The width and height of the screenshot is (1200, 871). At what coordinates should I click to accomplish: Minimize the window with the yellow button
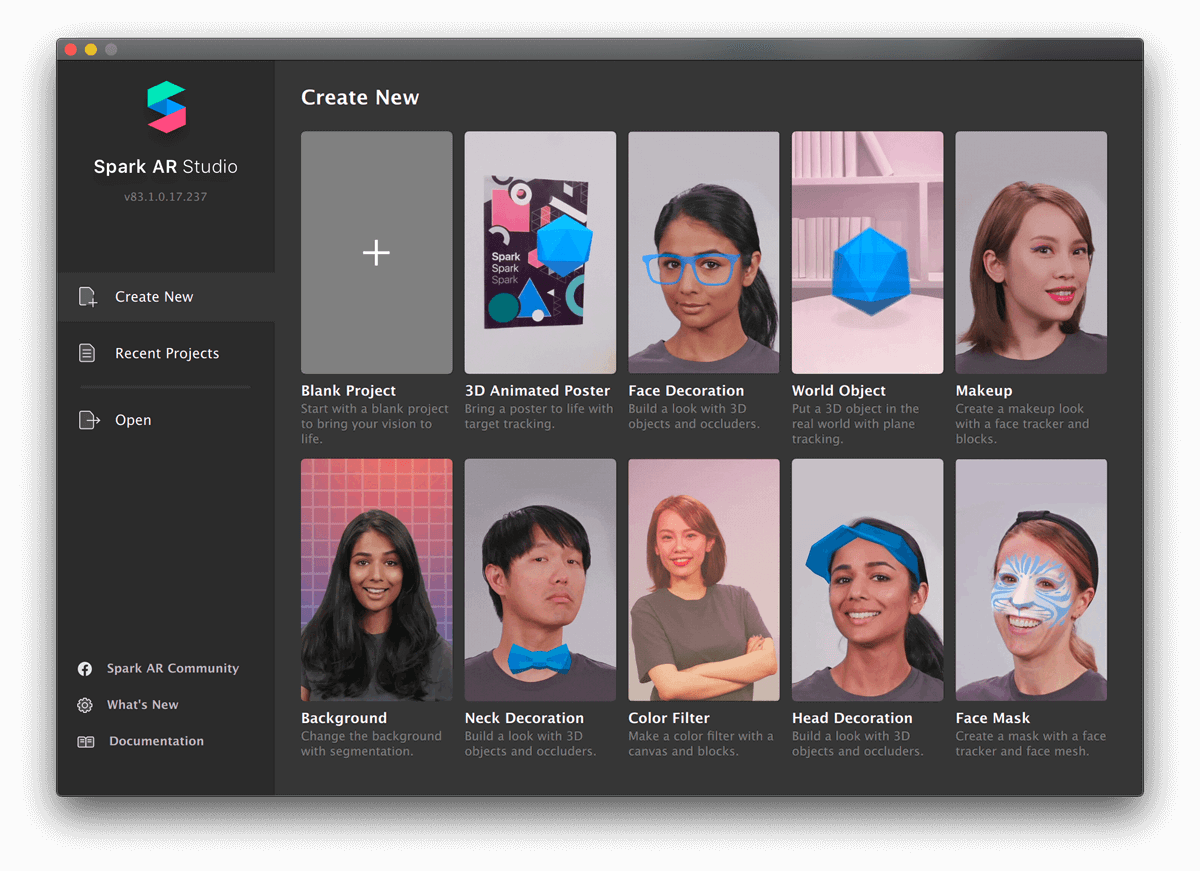(x=91, y=49)
